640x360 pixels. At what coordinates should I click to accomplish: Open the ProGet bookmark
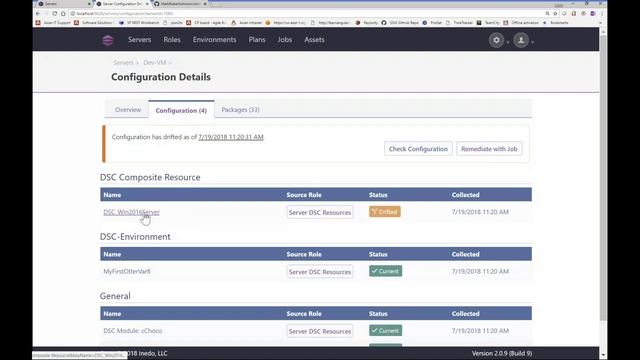tap(432, 23)
